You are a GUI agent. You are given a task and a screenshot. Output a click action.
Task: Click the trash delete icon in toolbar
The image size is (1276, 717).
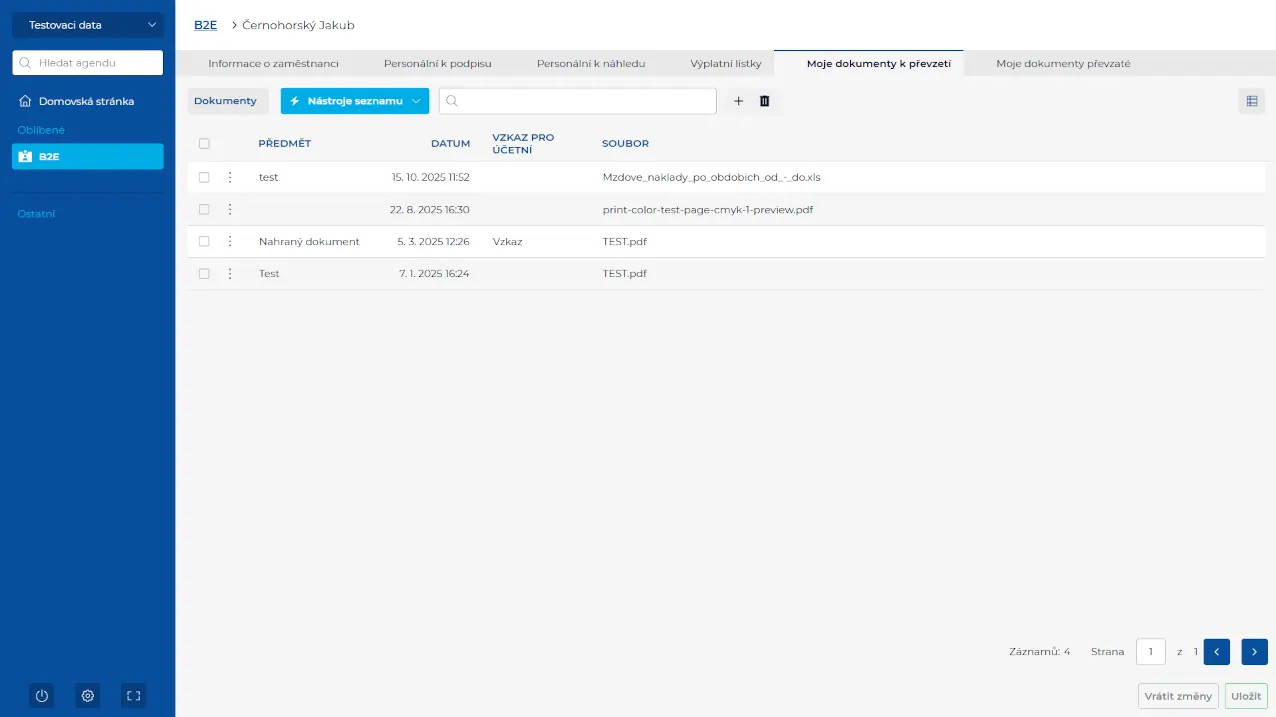click(x=765, y=101)
